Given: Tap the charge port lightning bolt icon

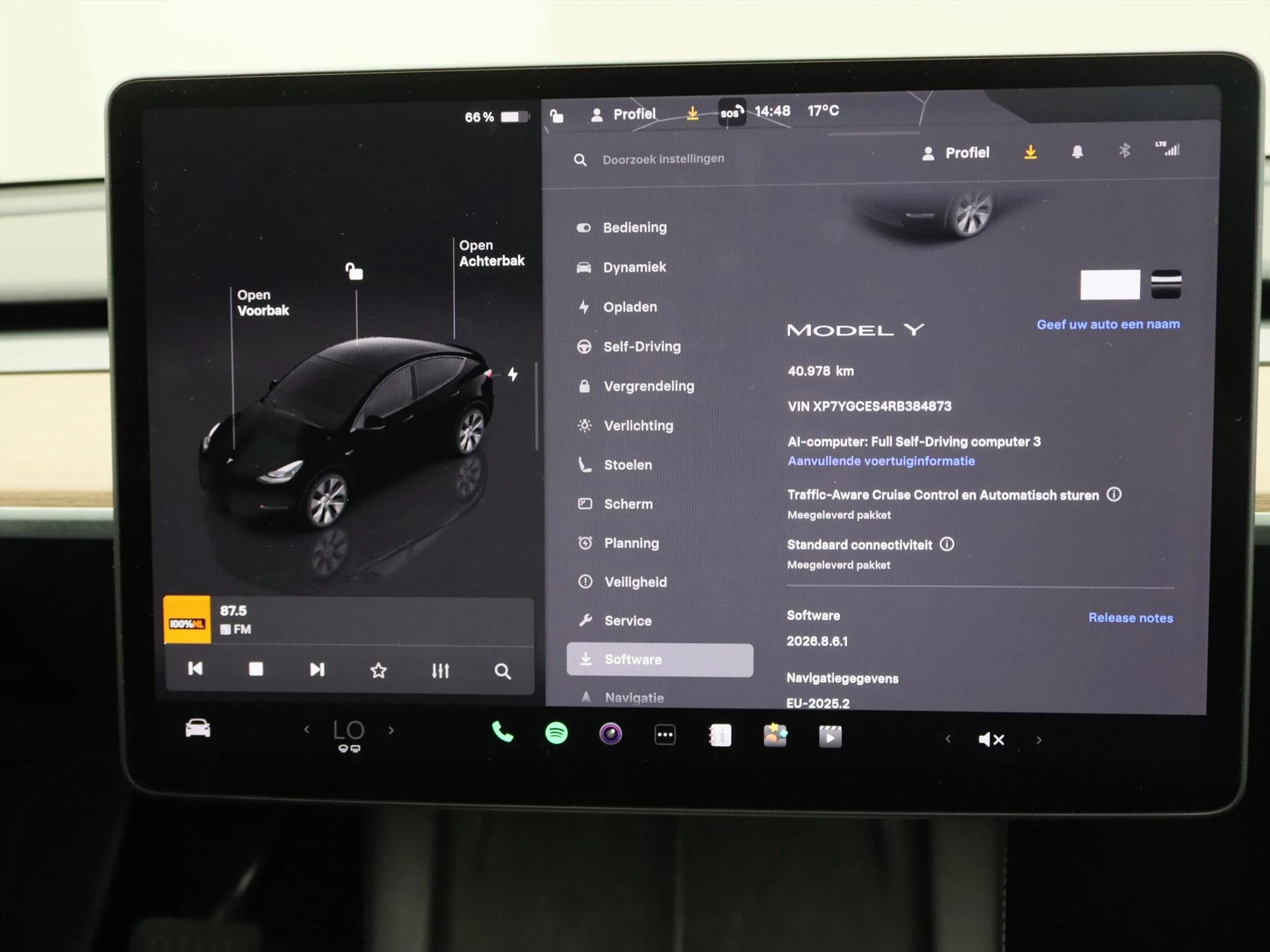Looking at the screenshot, I should pyautogui.click(x=513, y=375).
